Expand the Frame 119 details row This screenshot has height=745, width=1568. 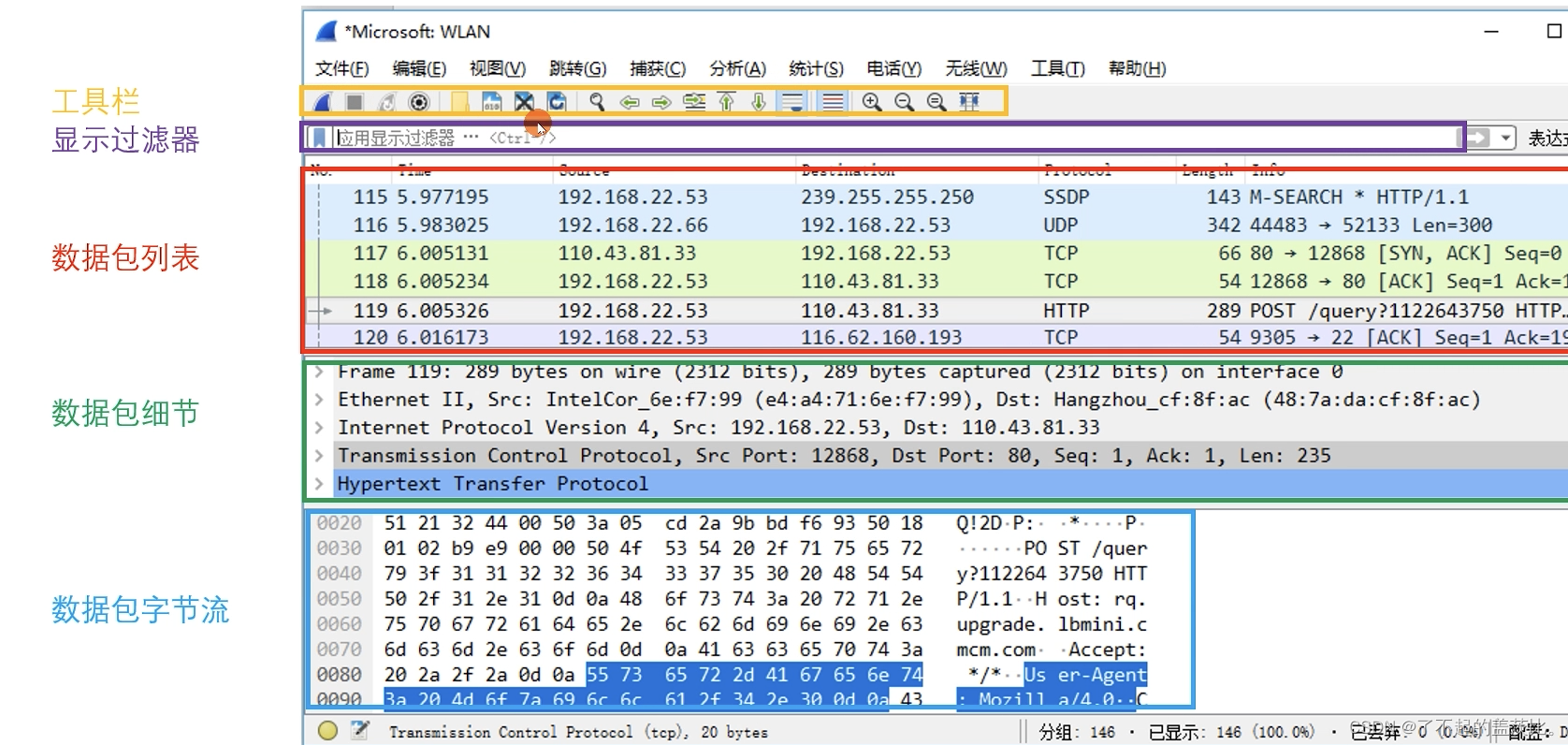pos(319,372)
